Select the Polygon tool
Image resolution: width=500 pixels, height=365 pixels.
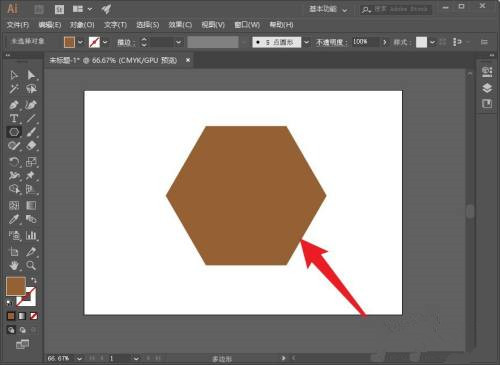click(x=14, y=132)
